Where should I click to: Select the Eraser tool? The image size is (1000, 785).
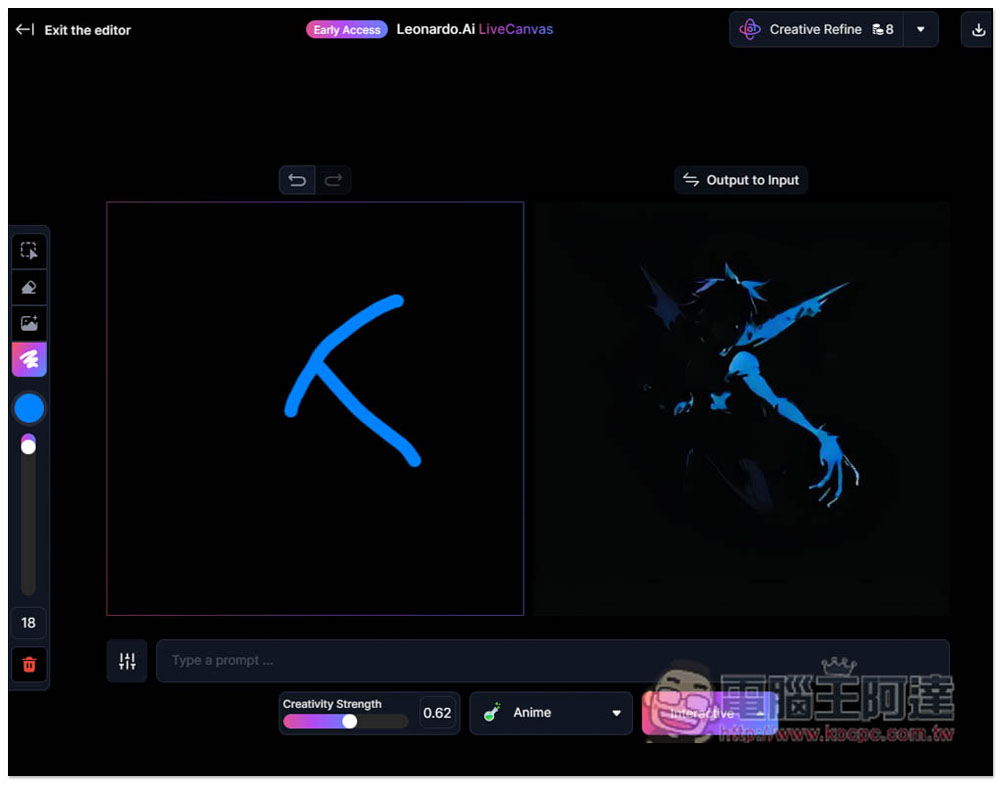tap(29, 288)
